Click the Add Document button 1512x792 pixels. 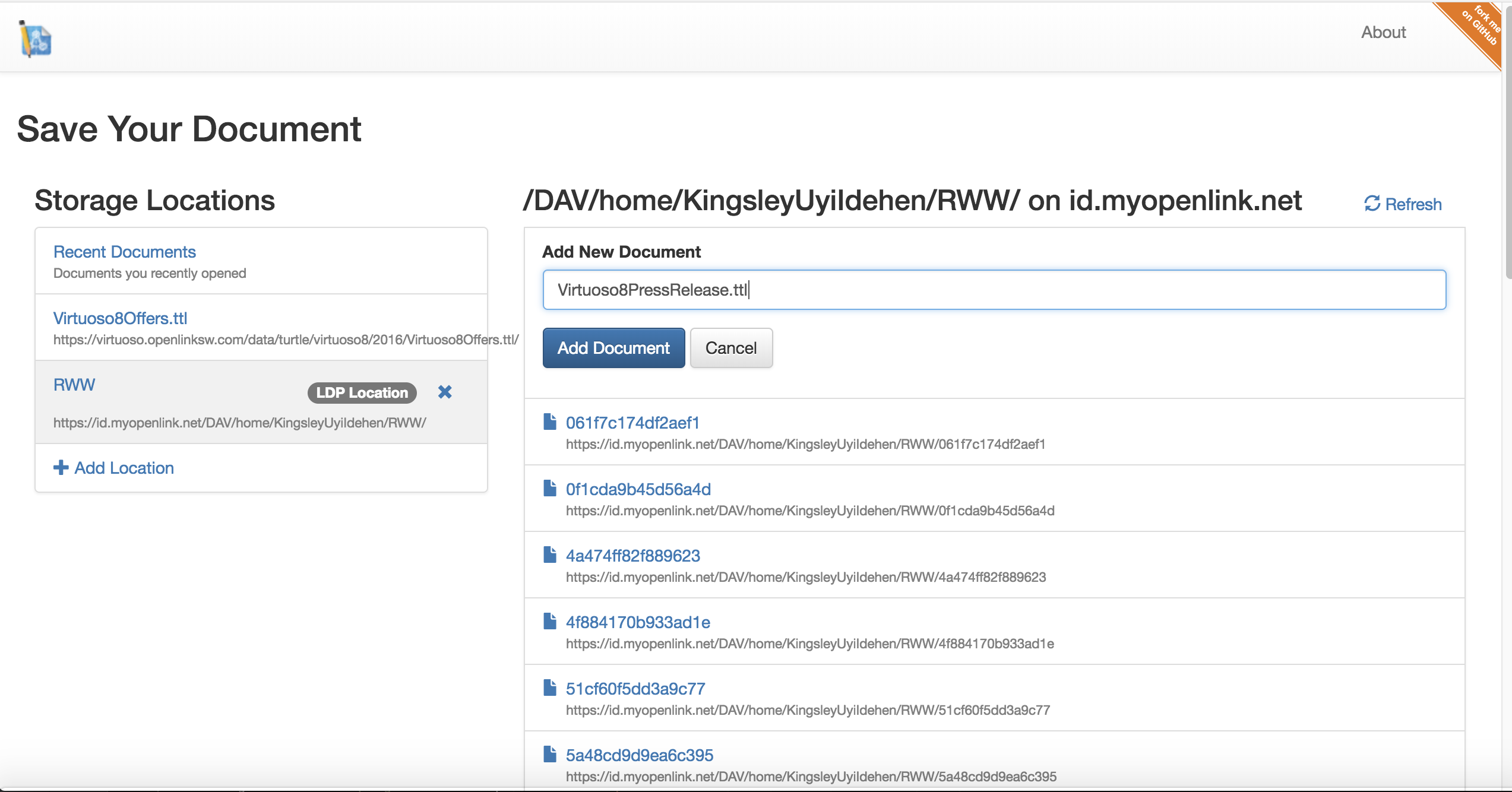pos(613,348)
